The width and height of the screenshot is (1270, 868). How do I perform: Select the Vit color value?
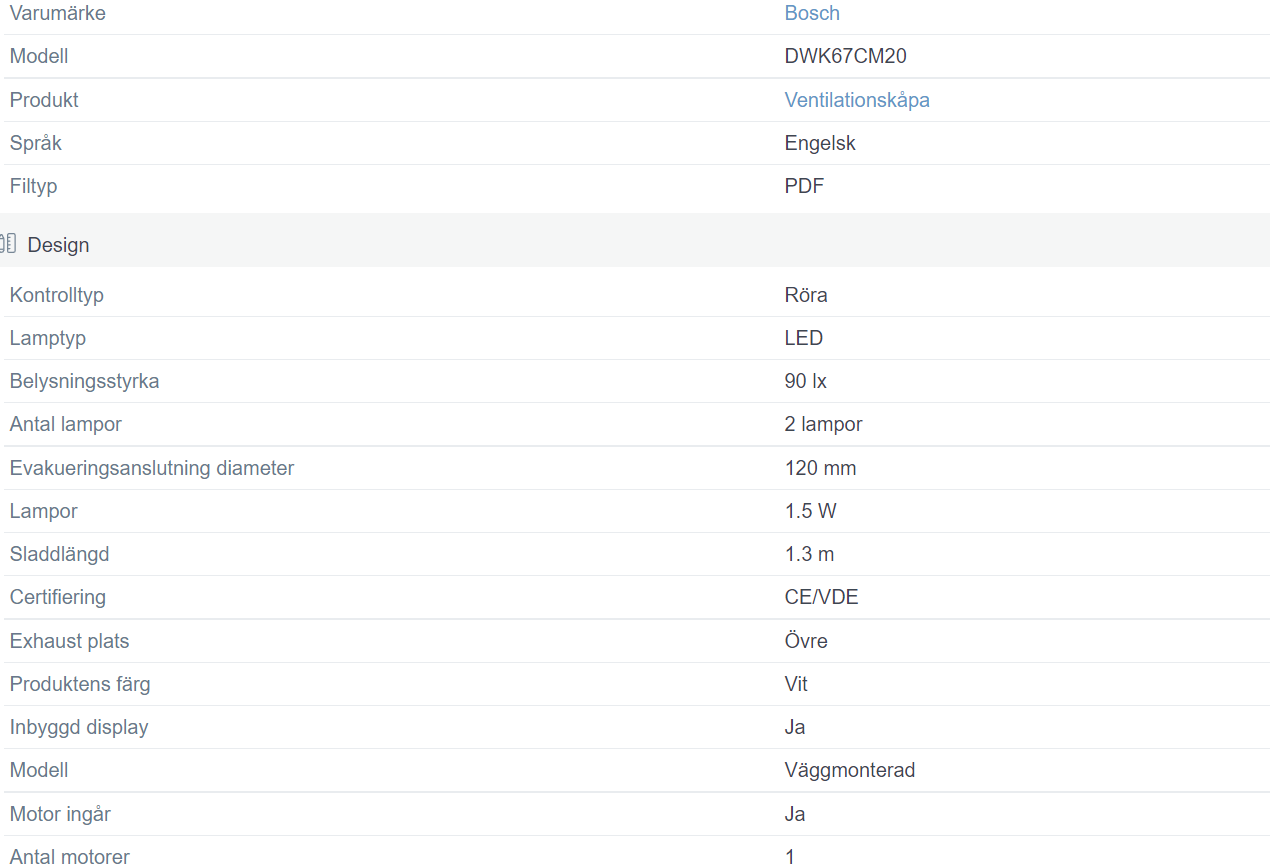coord(796,684)
